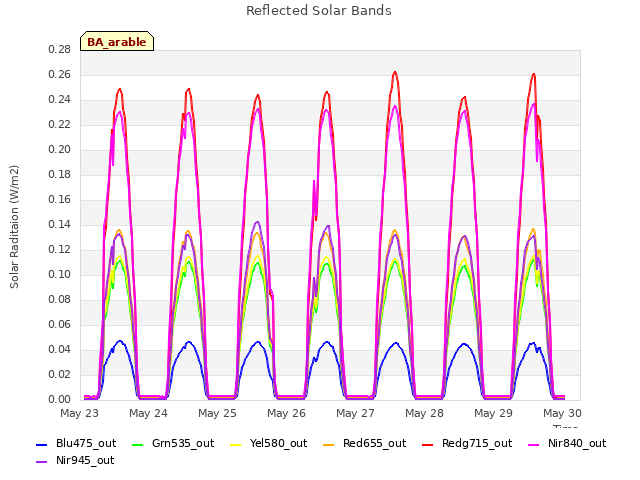Click the May 25 x-axis label
Image resolution: width=640 pixels, height=480 pixels.
[x=218, y=413]
